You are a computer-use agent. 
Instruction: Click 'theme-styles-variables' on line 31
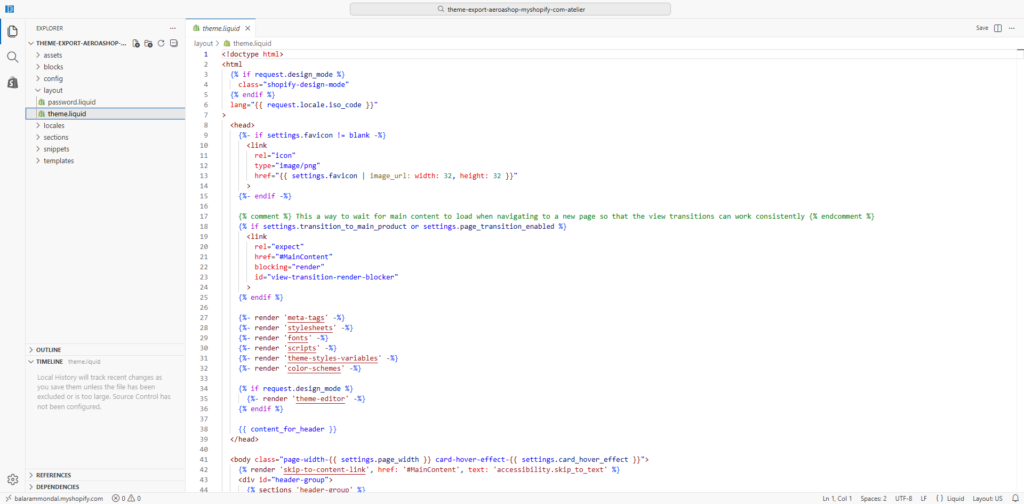[333, 358]
